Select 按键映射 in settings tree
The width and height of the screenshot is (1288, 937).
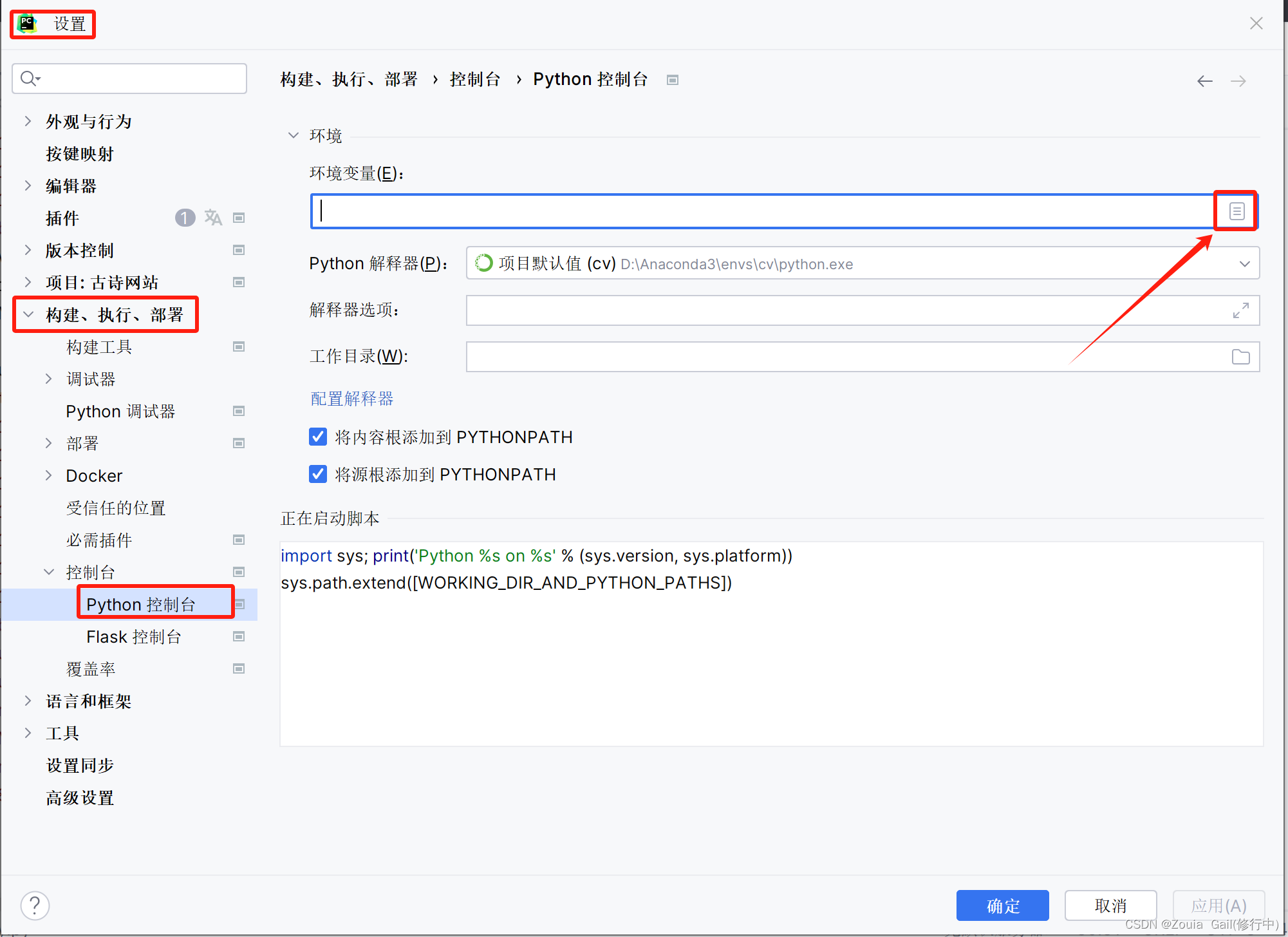click(80, 153)
